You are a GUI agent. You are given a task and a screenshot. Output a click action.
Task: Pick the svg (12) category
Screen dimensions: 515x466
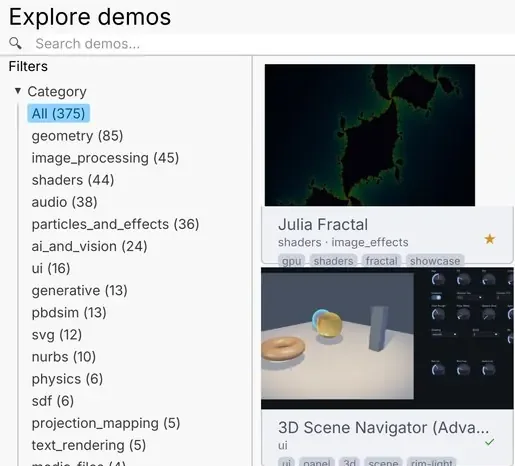pos(57,335)
